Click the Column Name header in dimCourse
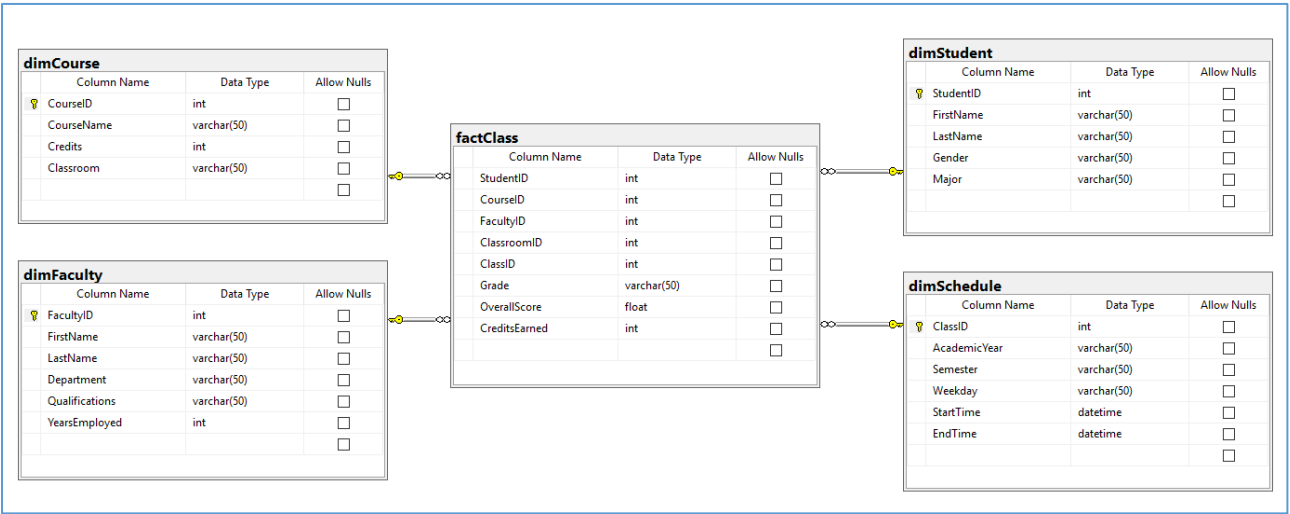 113,82
